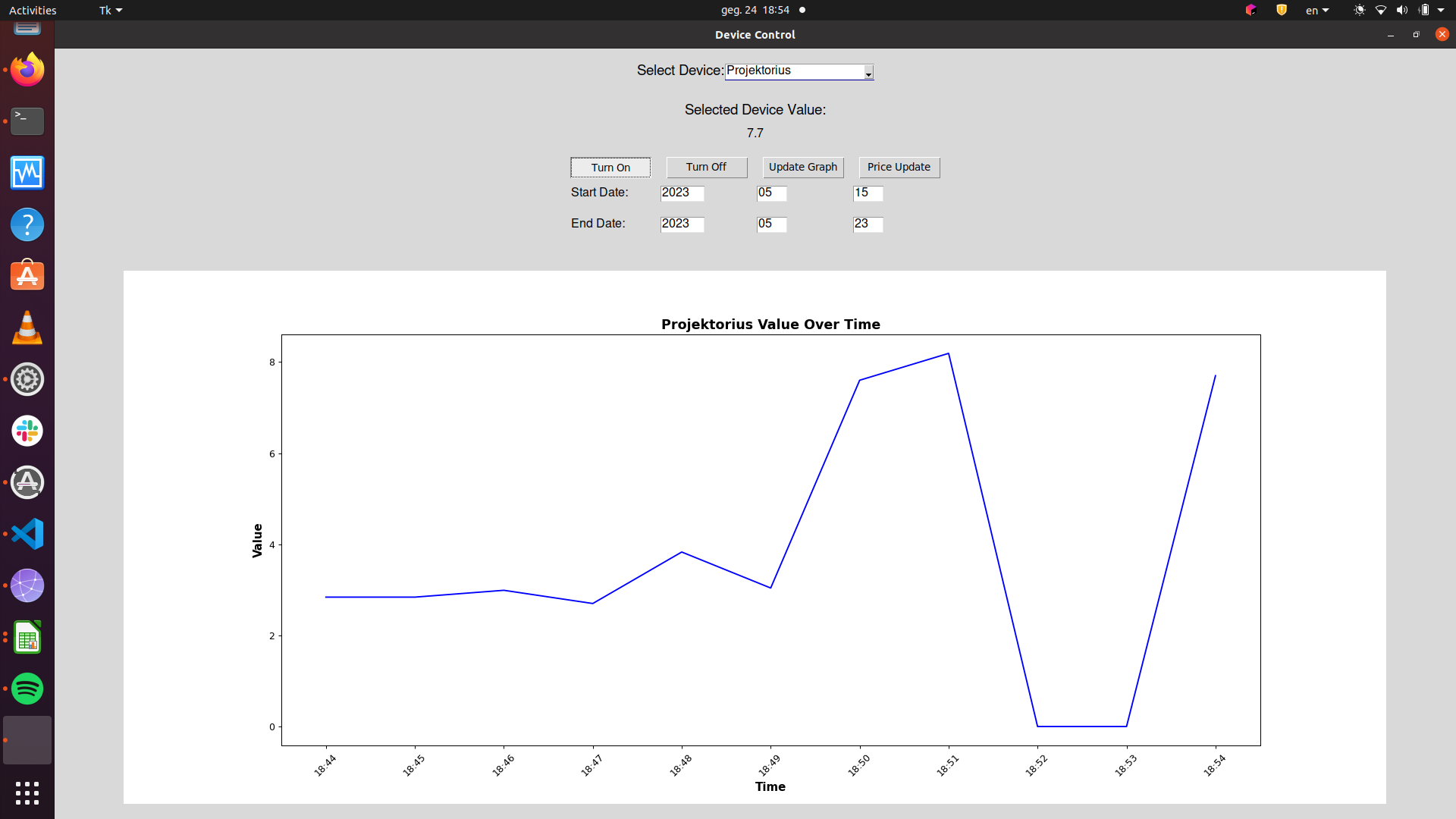This screenshot has width=1456, height=819.
Task: Open the Help application
Action: [27, 224]
